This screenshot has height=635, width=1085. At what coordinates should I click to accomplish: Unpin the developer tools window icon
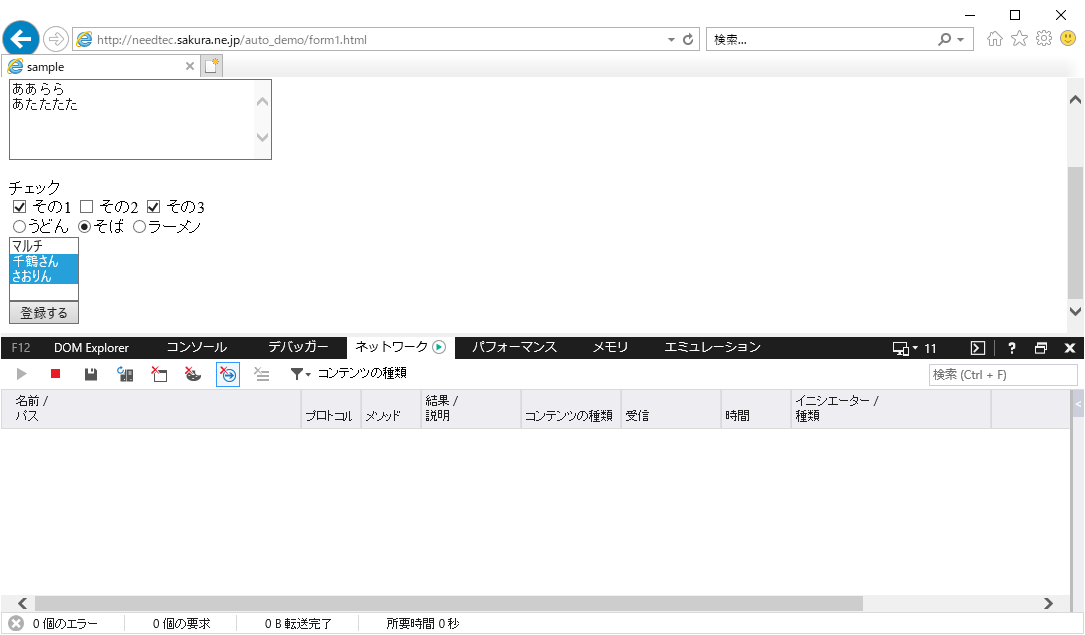tap(1041, 348)
